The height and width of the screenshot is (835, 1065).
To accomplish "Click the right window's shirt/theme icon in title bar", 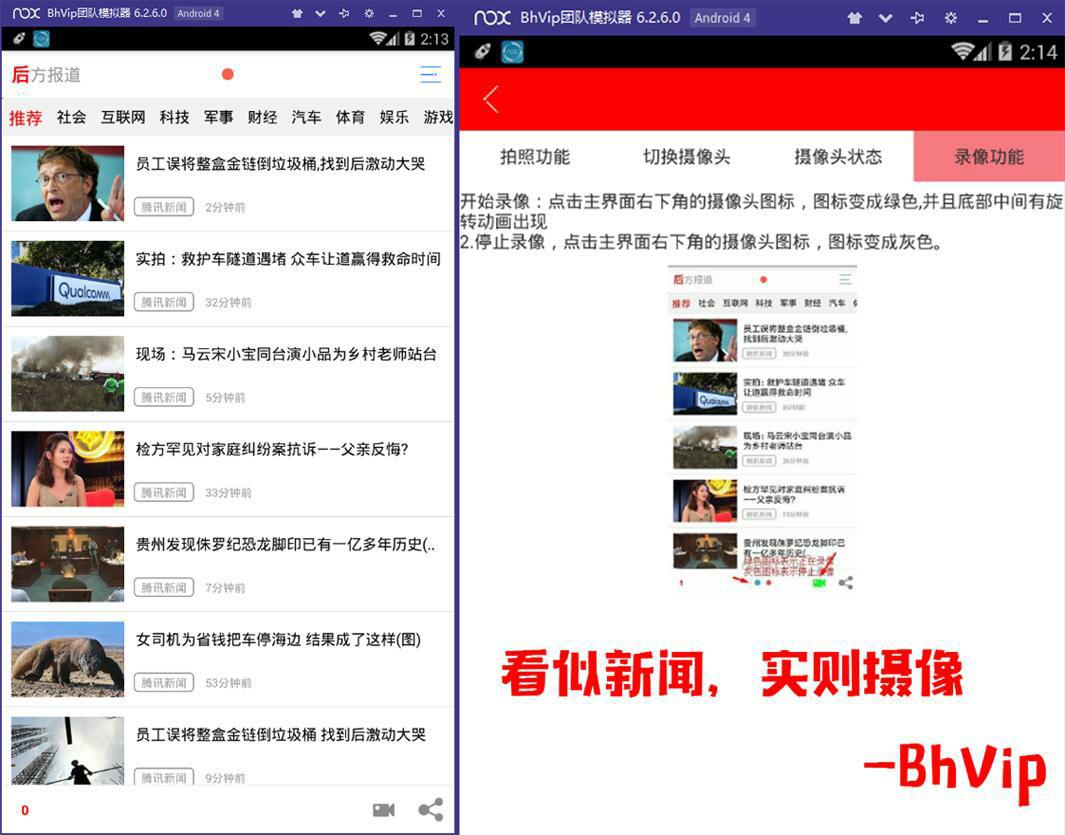I will pos(854,18).
